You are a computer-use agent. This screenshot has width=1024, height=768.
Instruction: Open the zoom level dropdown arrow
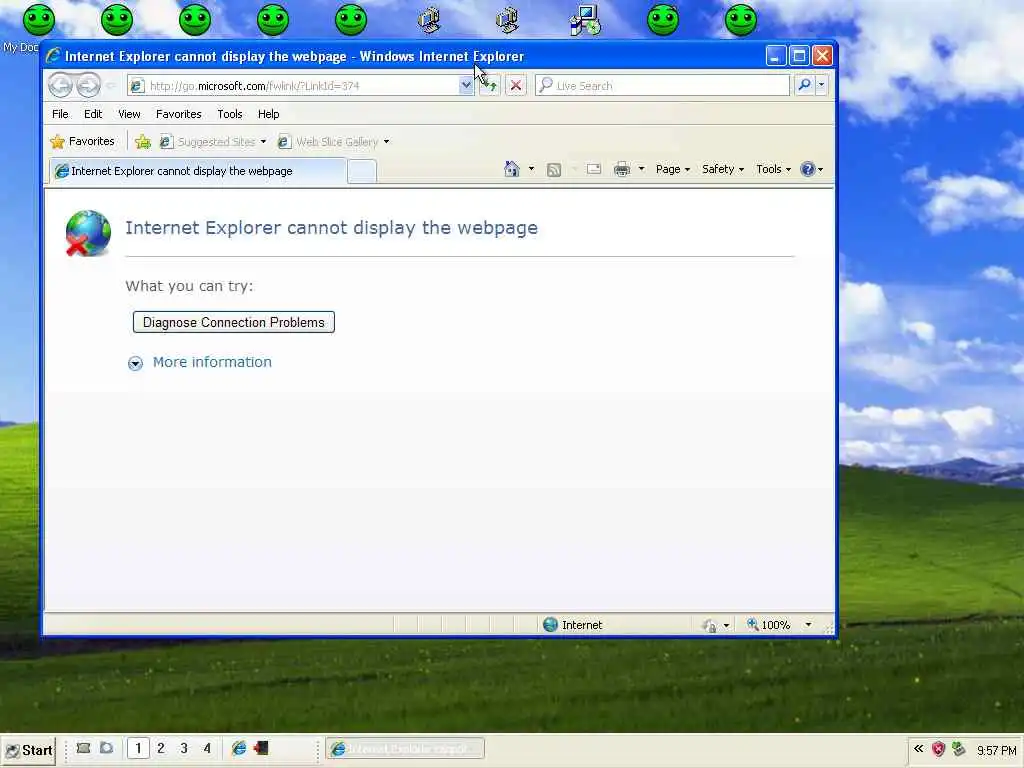tap(808, 625)
